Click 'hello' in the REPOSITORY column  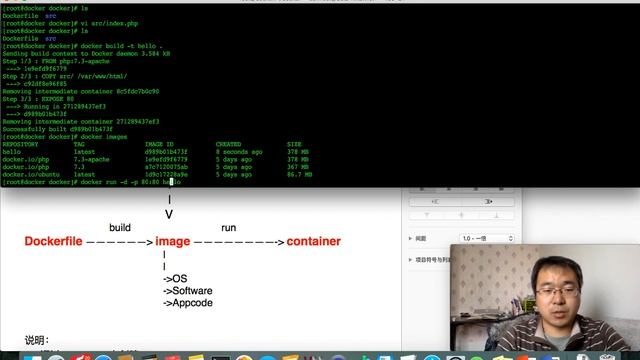[11, 152]
